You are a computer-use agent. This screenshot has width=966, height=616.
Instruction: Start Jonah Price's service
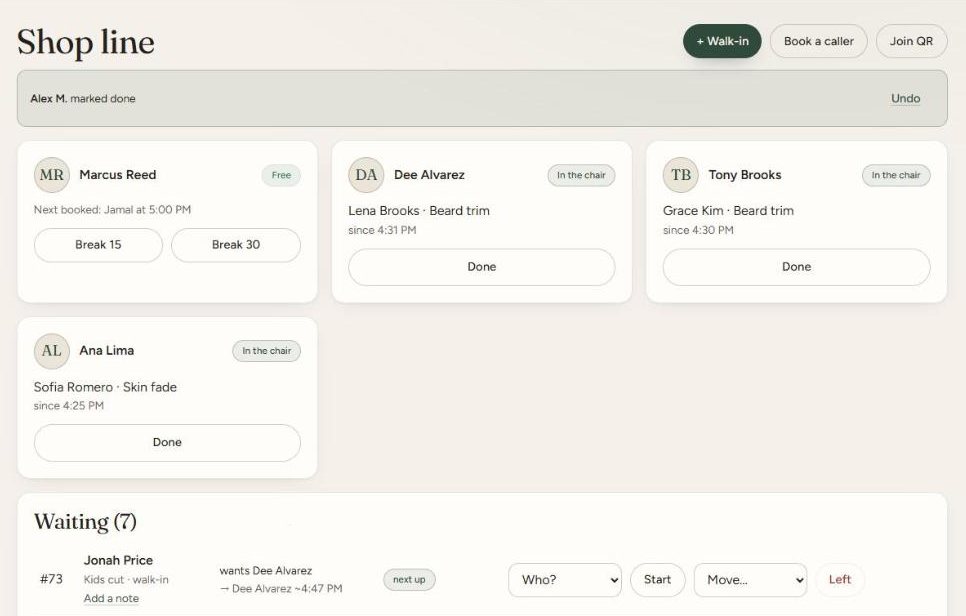coord(657,580)
